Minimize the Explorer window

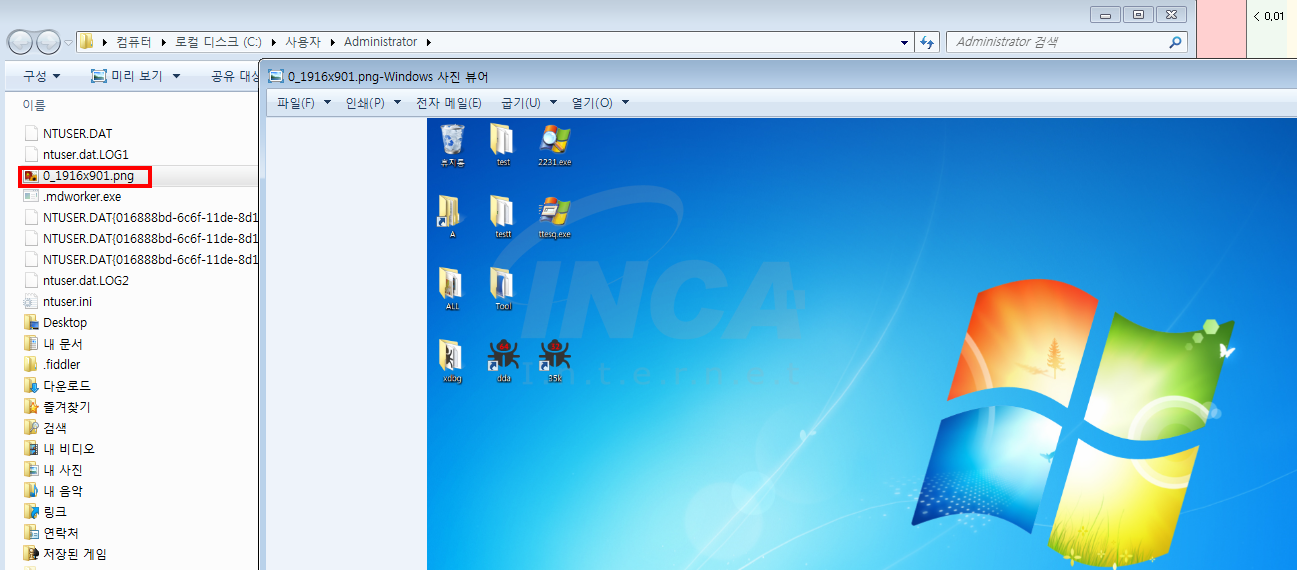(x=1106, y=14)
